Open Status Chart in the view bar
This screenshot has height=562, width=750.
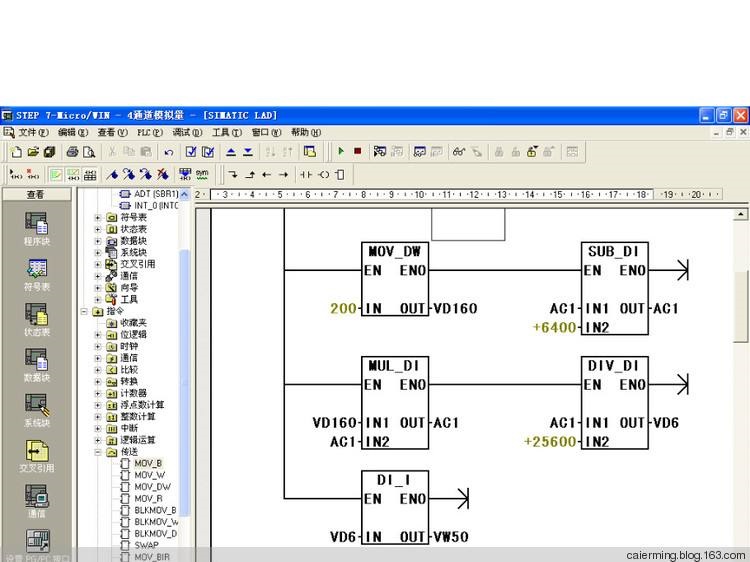pyautogui.click(x=36, y=320)
